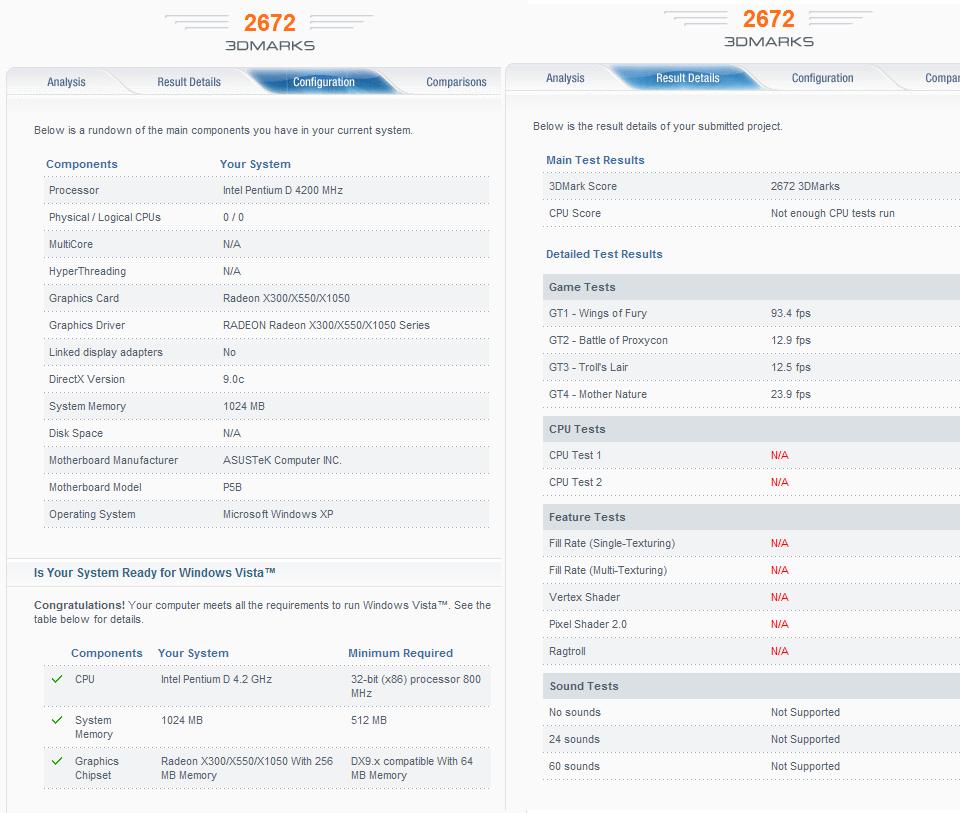
Task: Click the Pixel Shader 2.0 row label
Action: pos(588,624)
